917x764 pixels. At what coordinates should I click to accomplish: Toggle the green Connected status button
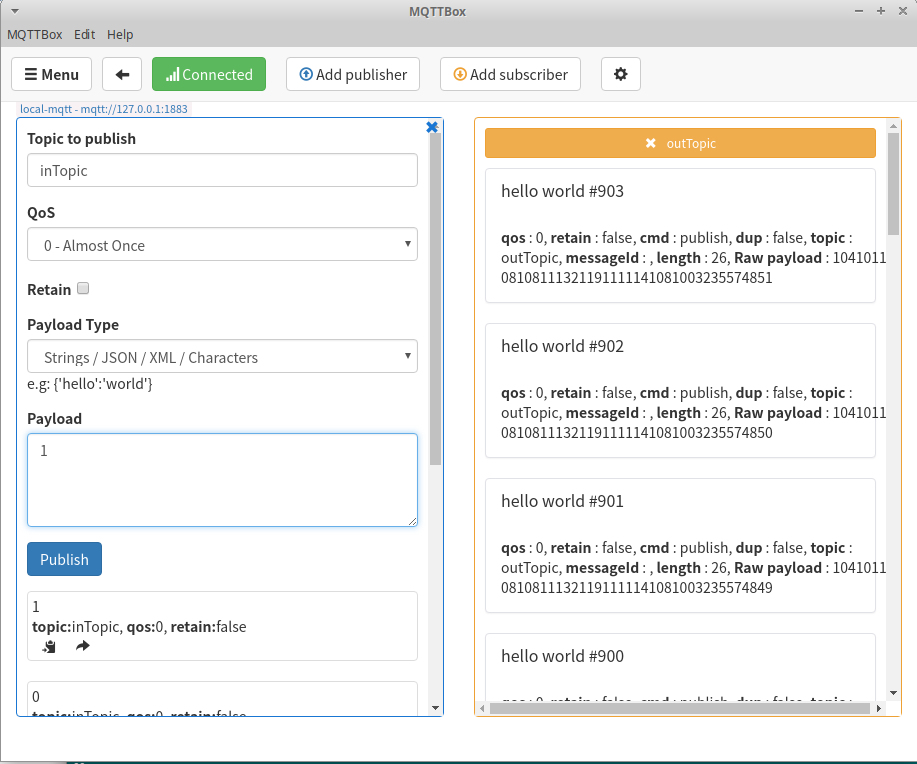point(209,74)
